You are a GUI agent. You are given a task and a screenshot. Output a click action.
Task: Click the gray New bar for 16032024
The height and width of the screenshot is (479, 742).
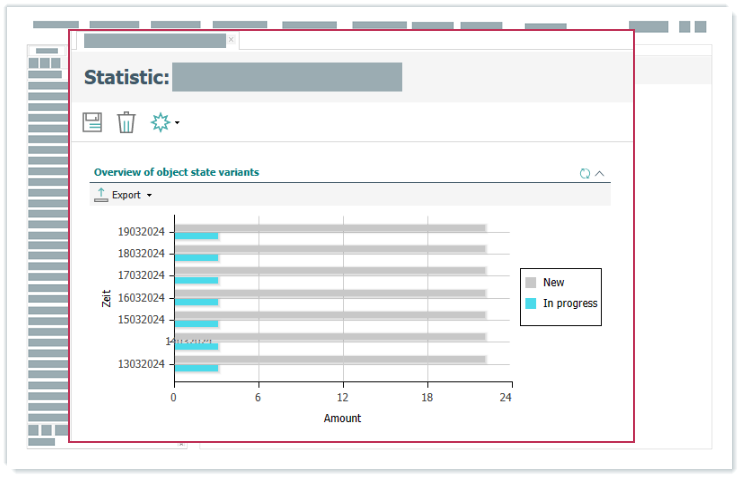[x=330, y=293]
